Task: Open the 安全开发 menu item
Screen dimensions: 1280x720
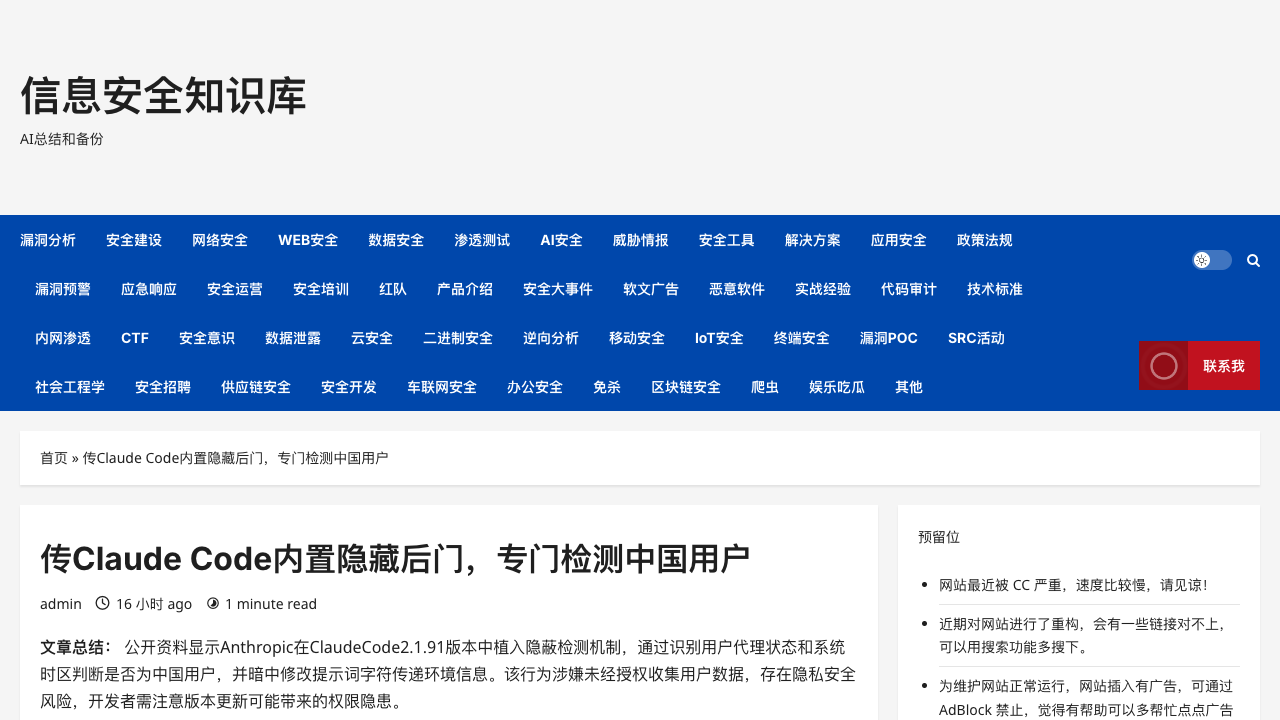Action: pos(349,387)
